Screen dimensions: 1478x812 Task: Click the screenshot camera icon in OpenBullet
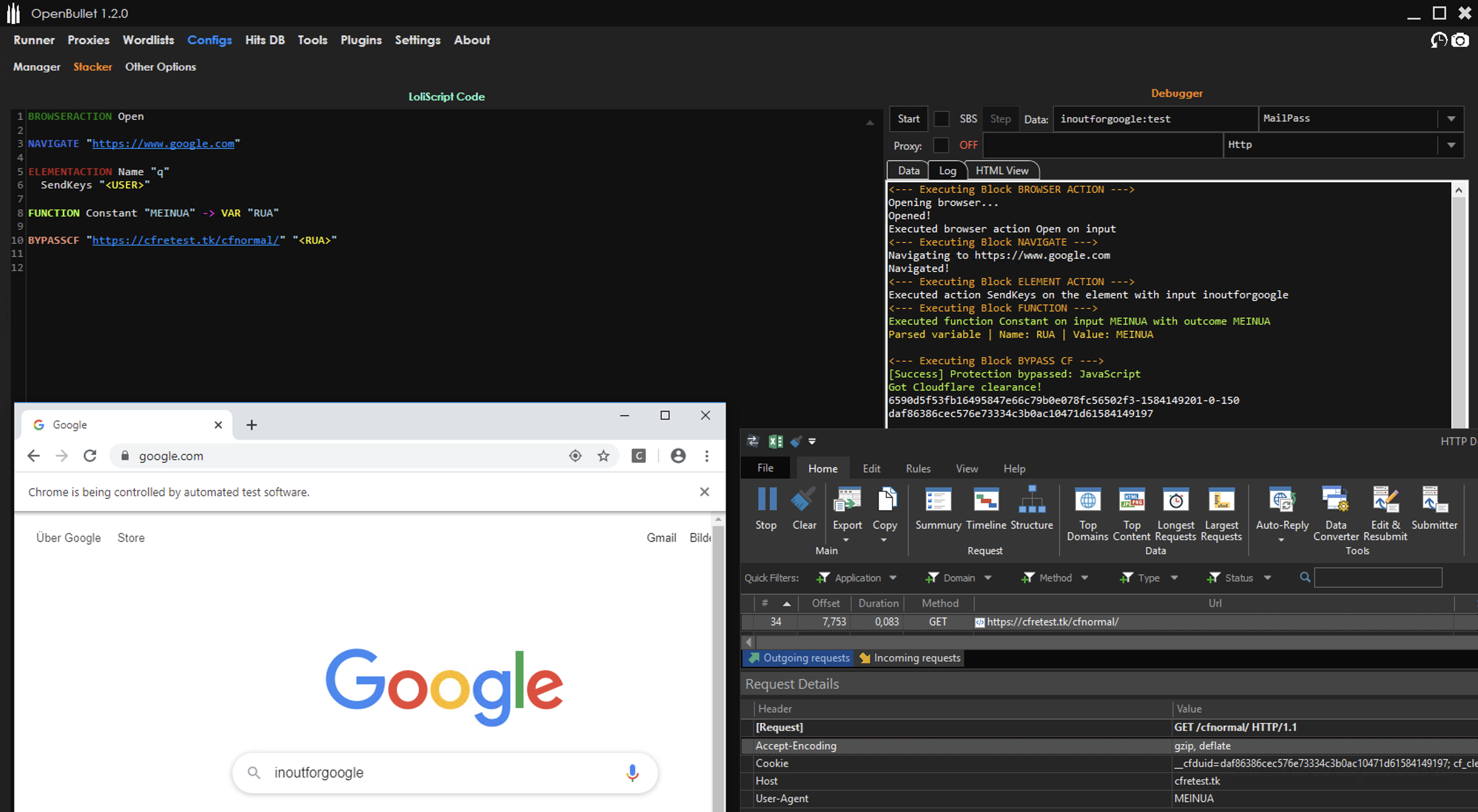1460,40
